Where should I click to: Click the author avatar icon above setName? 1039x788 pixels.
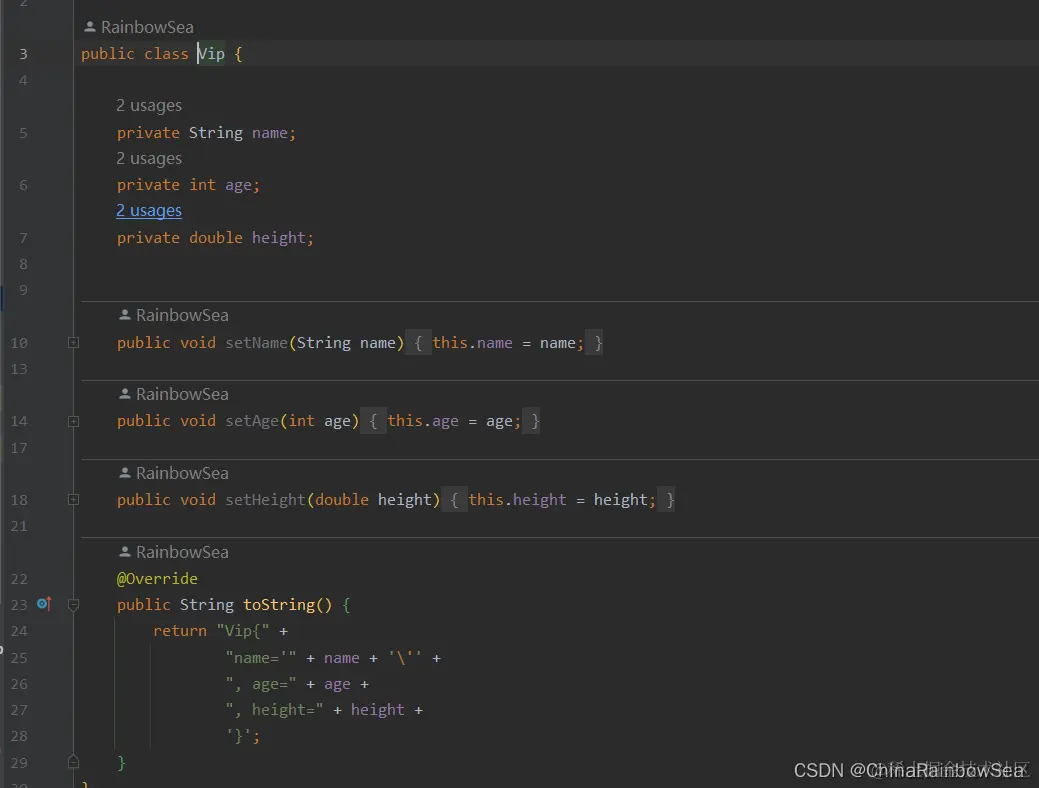(x=125, y=315)
